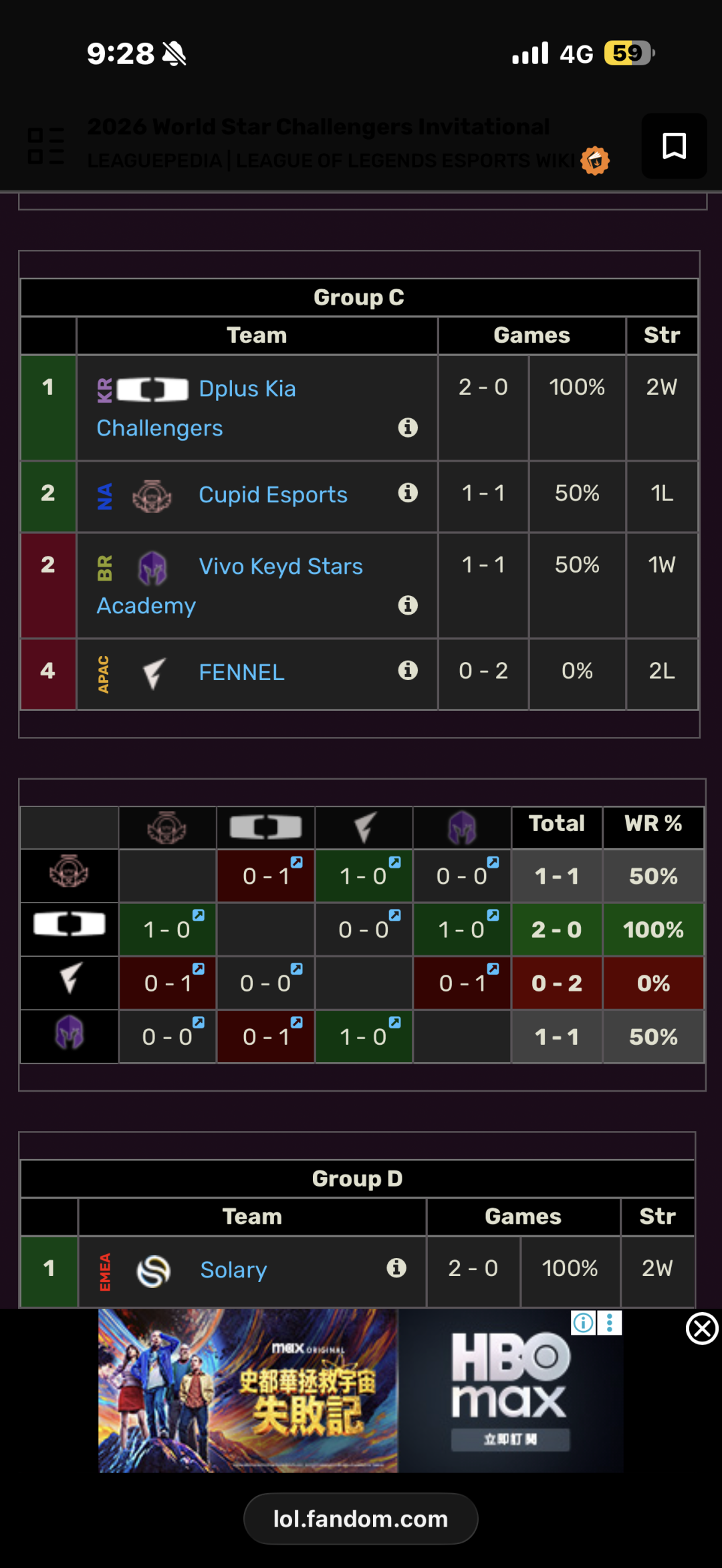Viewport: 722px width, 1568px height.
Task: Tap the HBO Max ad thumbnail
Action: point(361,1390)
